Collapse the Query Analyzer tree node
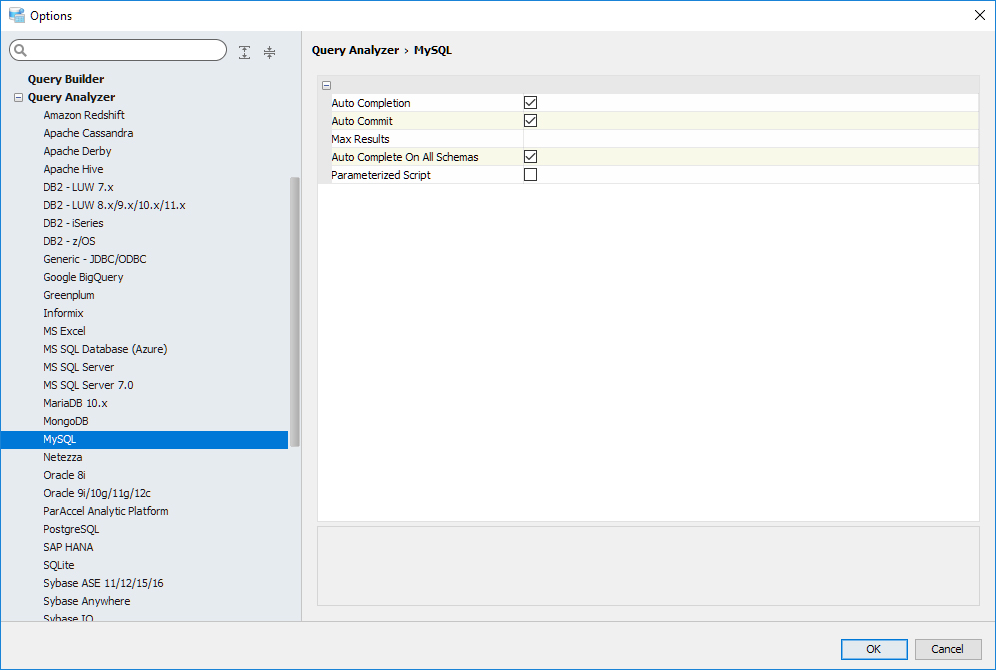The image size is (996, 670). pos(18,98)
